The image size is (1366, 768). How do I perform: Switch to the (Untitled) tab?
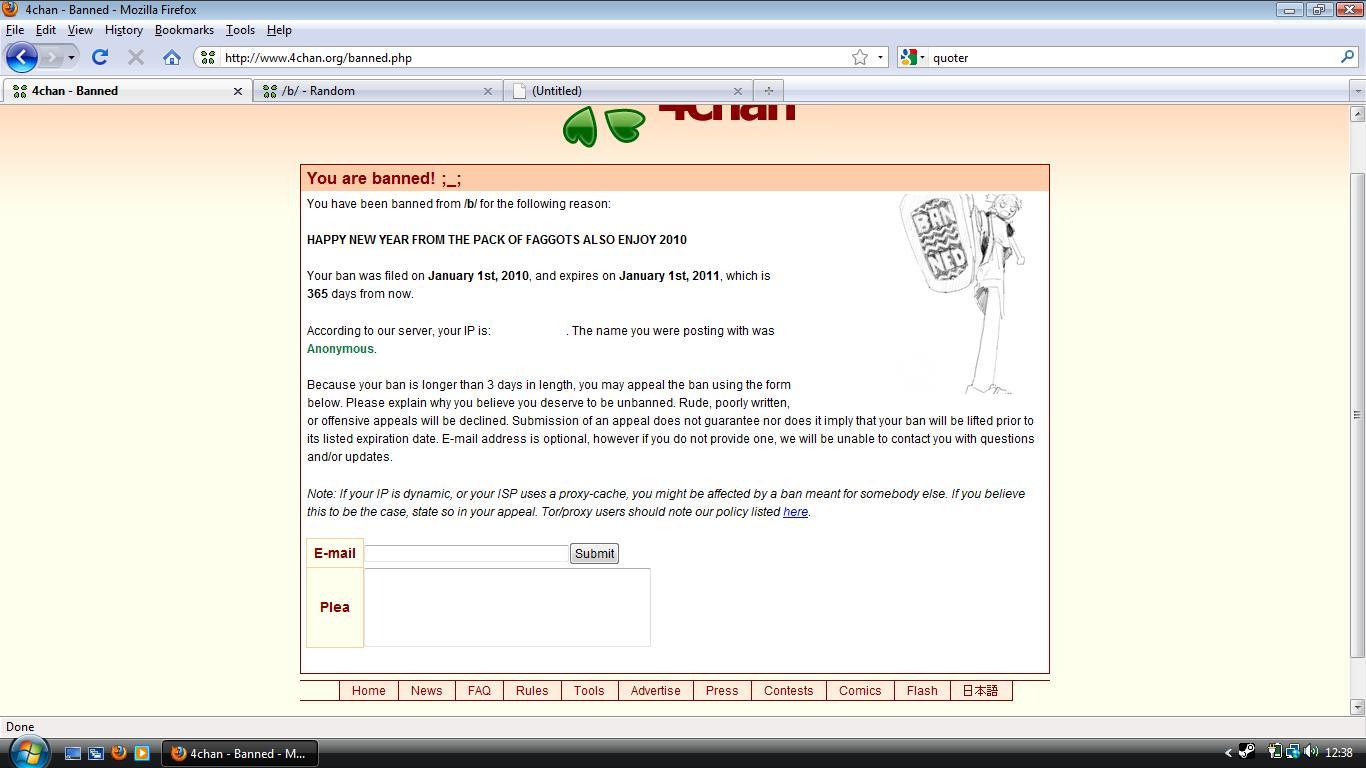(x=628, y=91)
